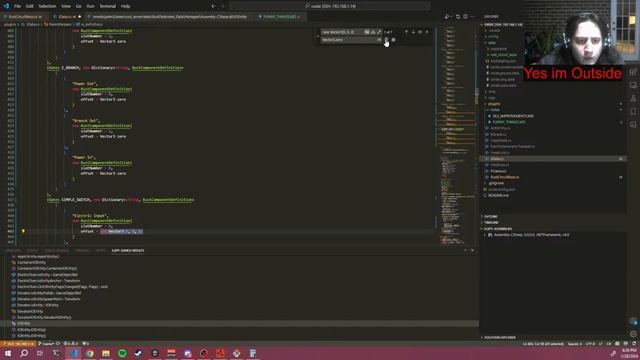
Task: Click errors and warnings count in status bar
Action: pyautogui.click(x=71, y=343)
